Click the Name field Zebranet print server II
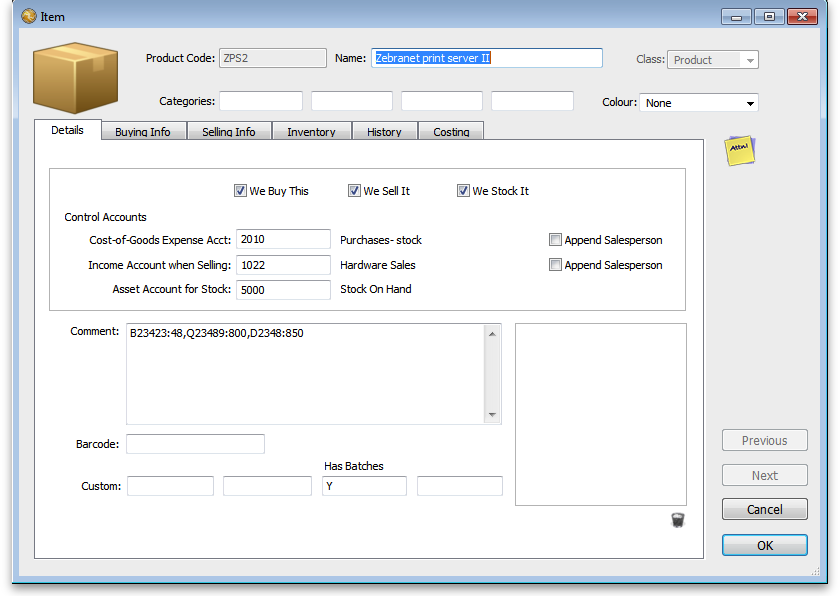The height and width of the screenshot is (596, 840). [487, 58]
